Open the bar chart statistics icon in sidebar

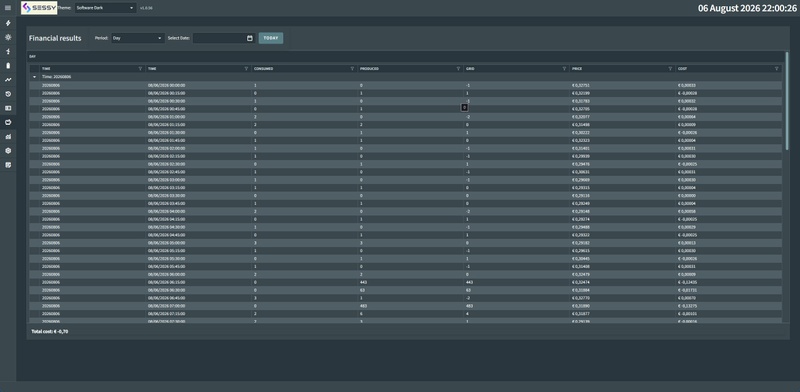(x=8, y=136)
